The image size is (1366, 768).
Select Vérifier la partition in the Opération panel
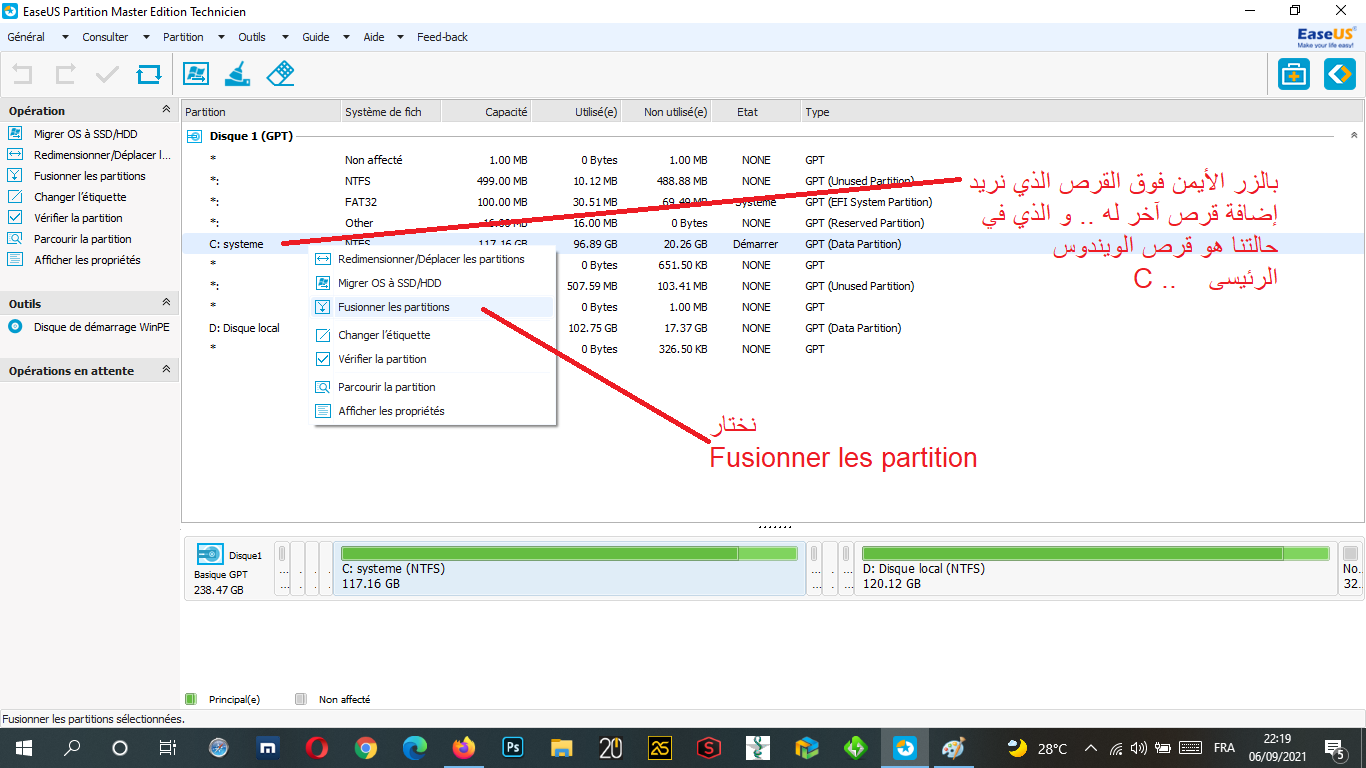pos(65,218)
